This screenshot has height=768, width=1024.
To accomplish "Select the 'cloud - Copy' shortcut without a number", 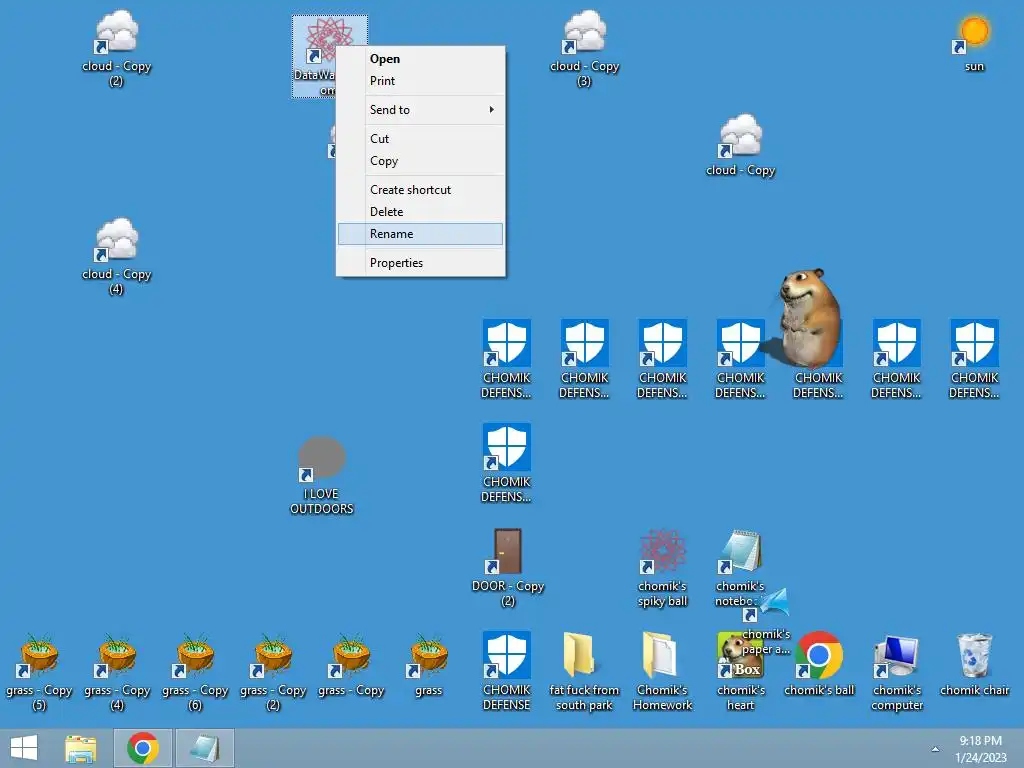I will [x=741, y=145].
